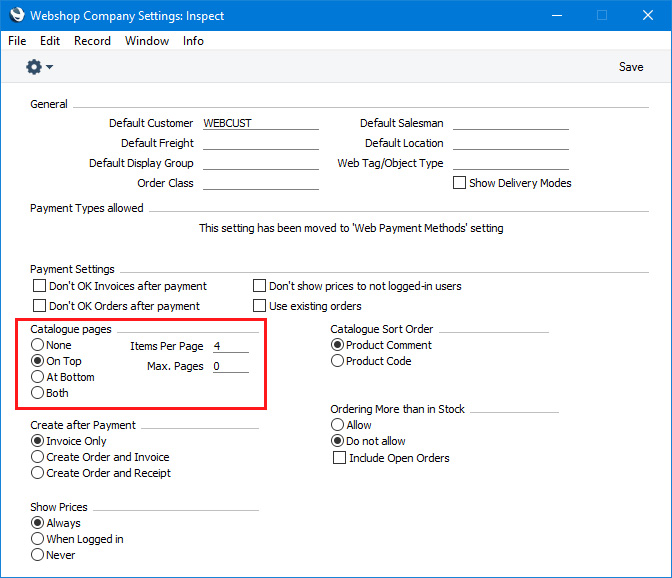Open the gear operations menu
This screenshot has height=578, width=672.
(x=34, y=67)
